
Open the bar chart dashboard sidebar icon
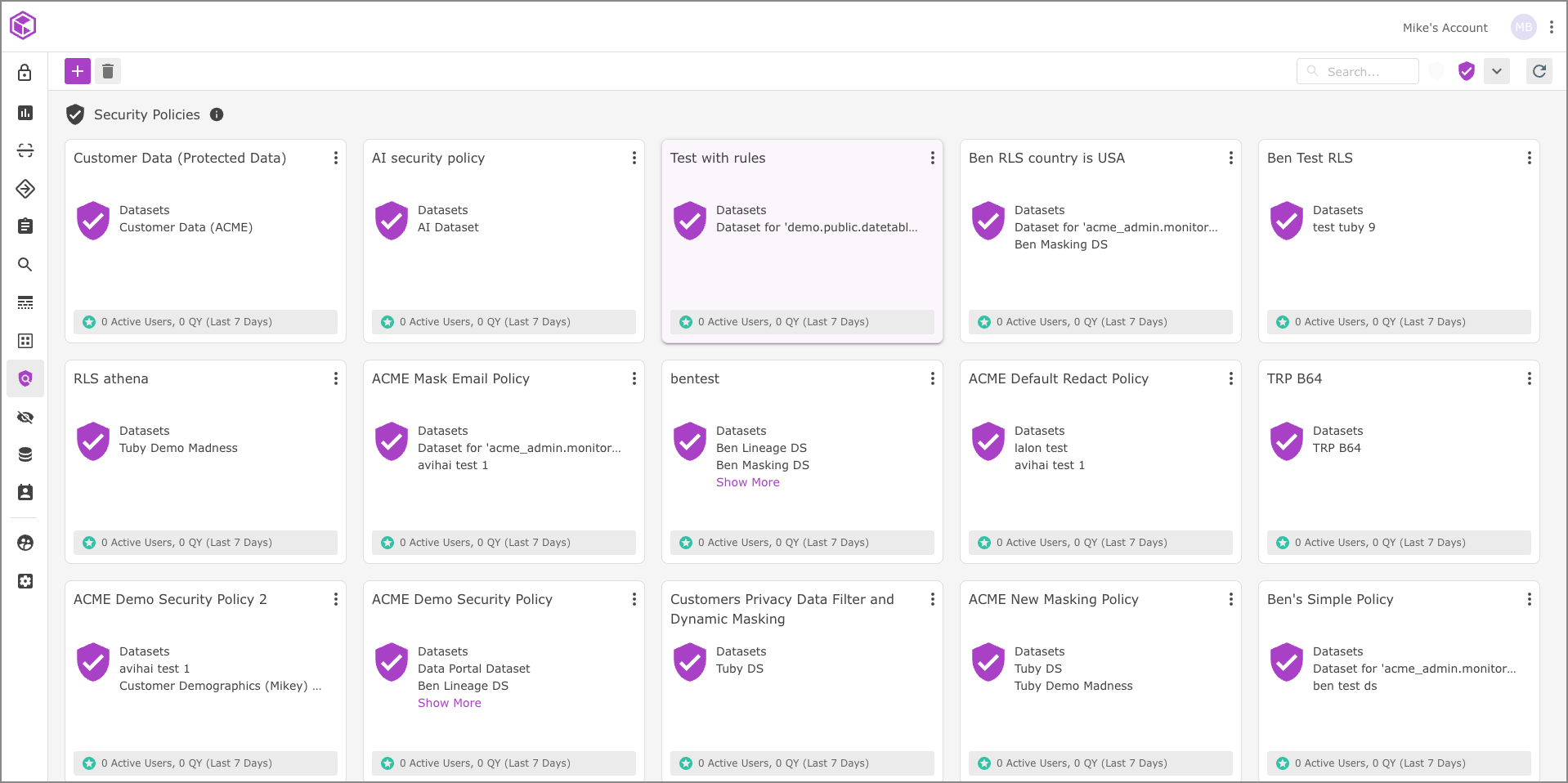tap(25, 113)
